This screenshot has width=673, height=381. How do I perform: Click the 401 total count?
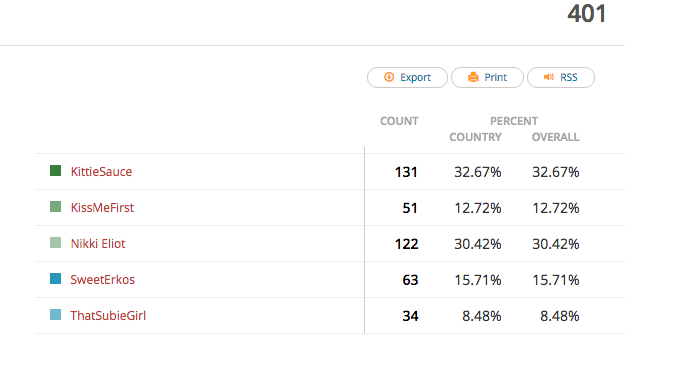[x=587, y=14]
